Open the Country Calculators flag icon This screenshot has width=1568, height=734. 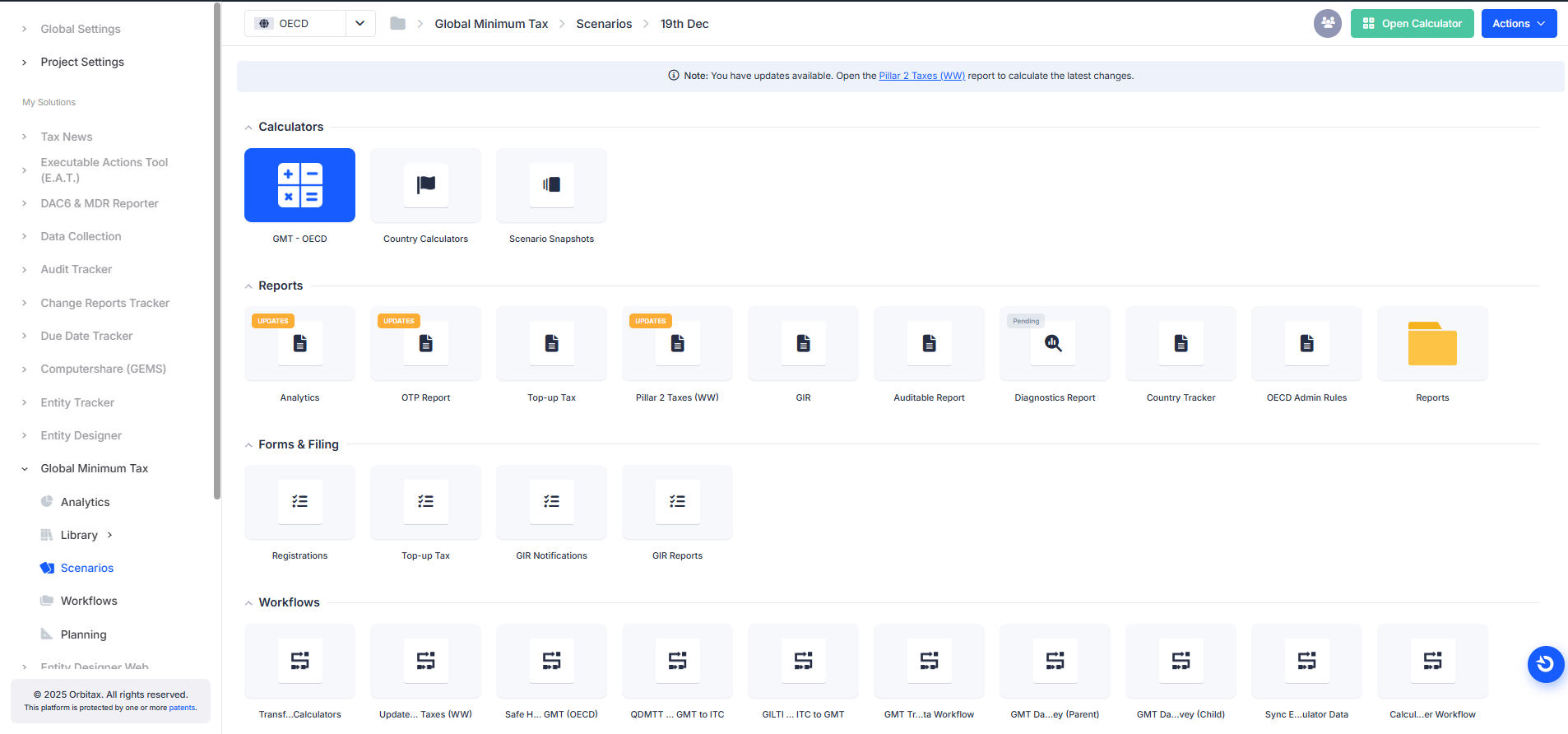point(425,185)
